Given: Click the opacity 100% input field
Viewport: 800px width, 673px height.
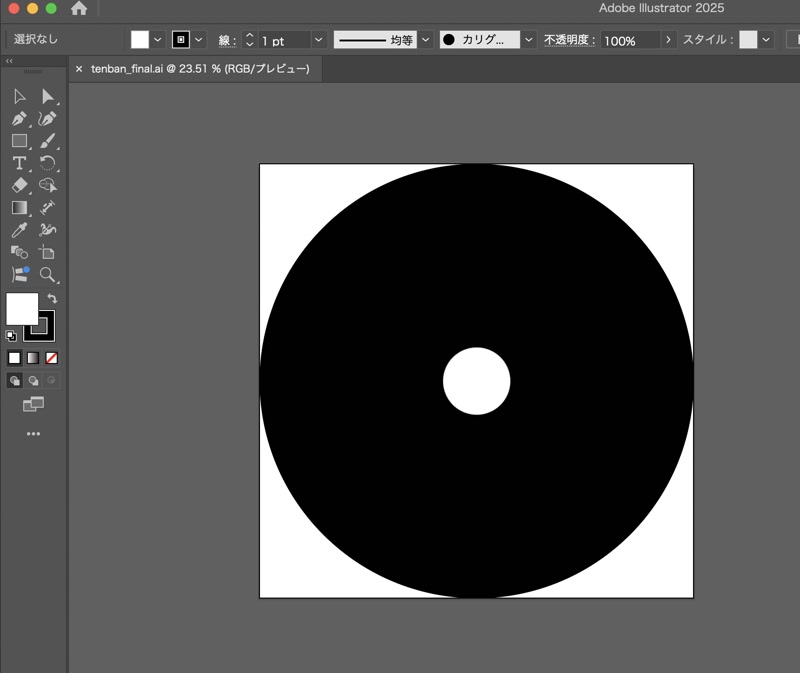Looking at the screenshot, I should click(x=631, y=40).
